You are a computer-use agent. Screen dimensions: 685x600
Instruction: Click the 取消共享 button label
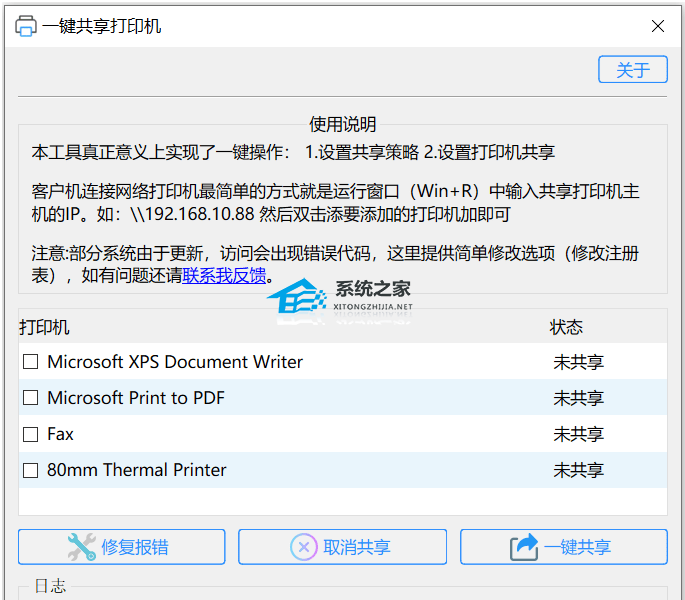pos(357,547)
